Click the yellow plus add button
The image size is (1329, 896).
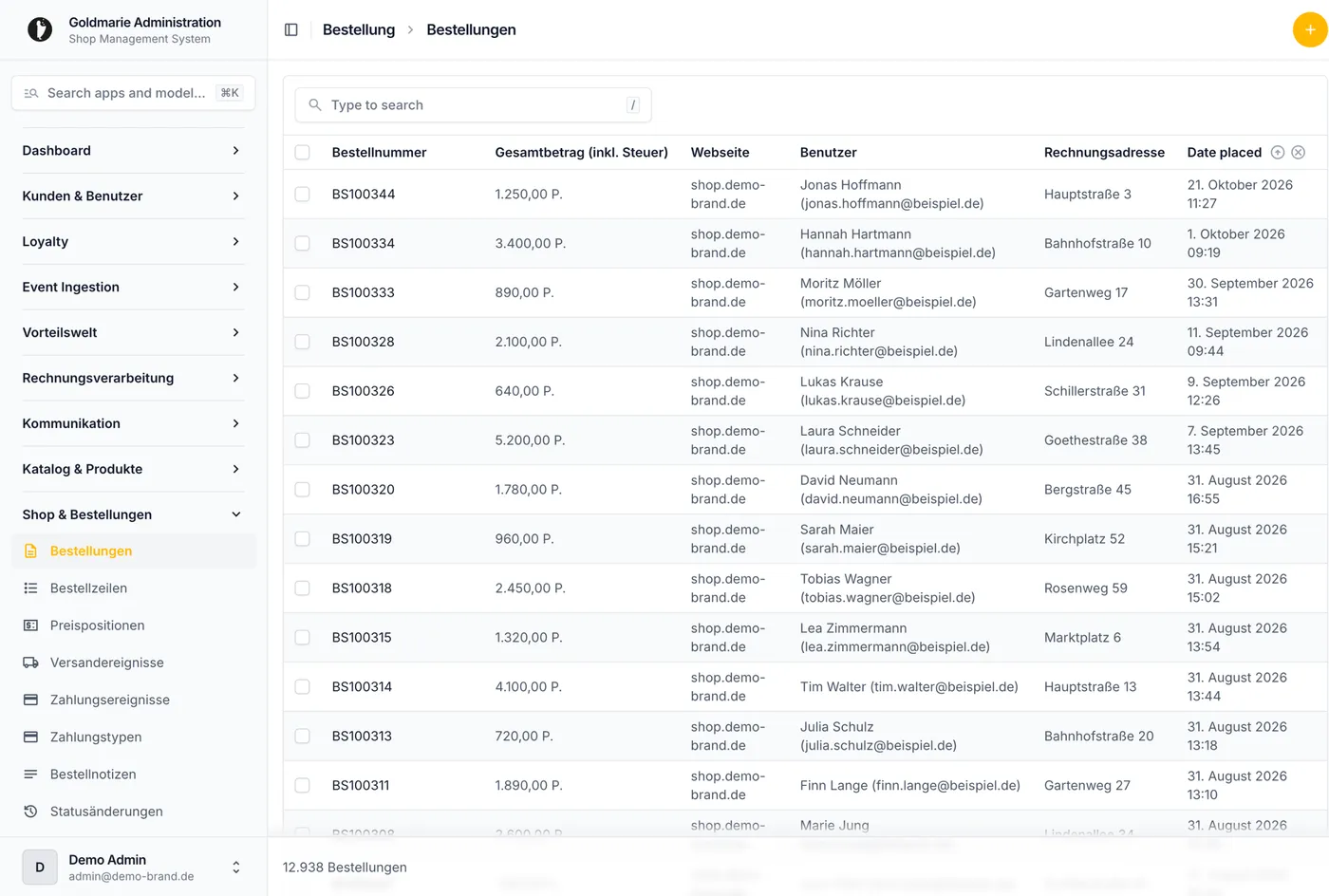tap(1310, 29)
